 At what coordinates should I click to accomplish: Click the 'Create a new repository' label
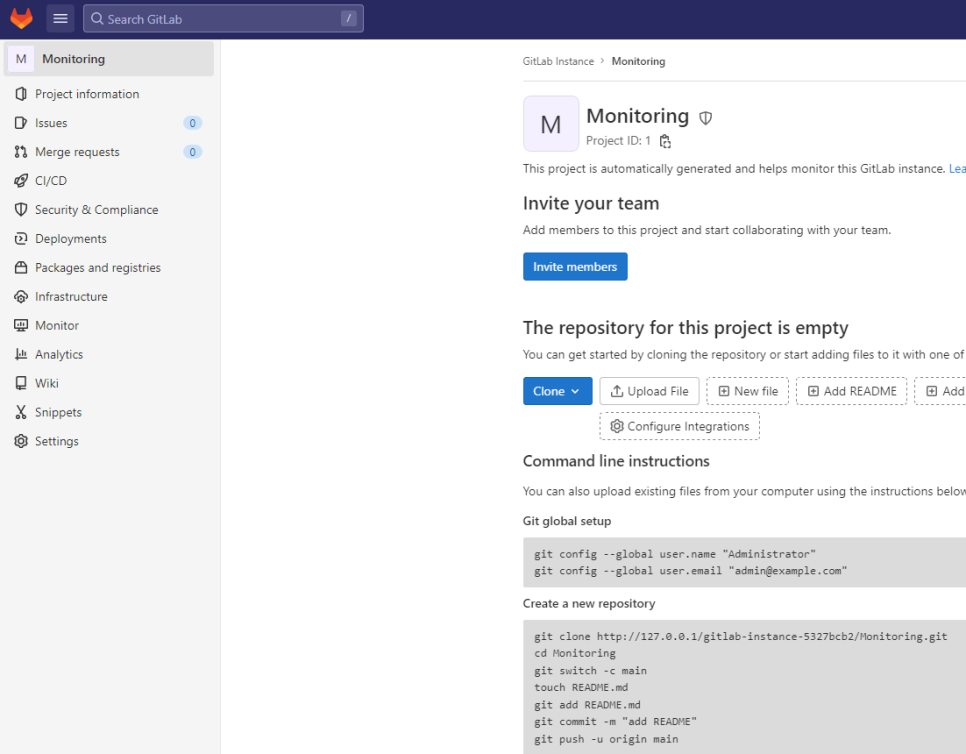589,604
